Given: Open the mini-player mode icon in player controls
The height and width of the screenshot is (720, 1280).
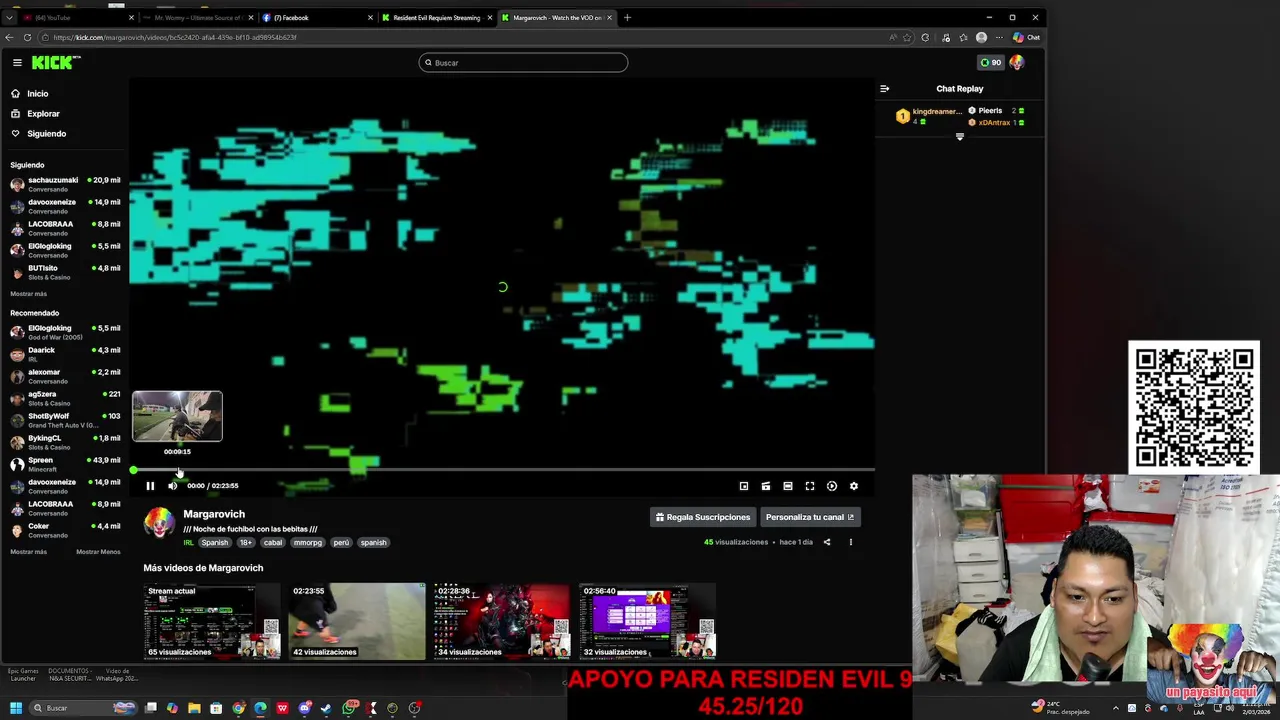Looking at the screenshot, I should 744,486.
